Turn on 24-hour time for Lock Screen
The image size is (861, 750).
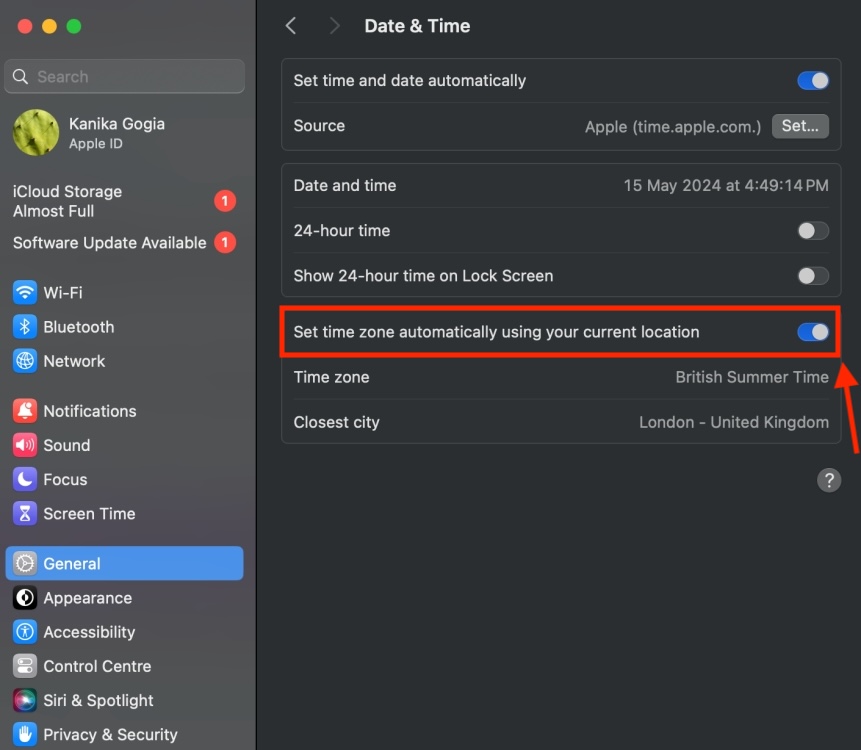coord(812,275)
